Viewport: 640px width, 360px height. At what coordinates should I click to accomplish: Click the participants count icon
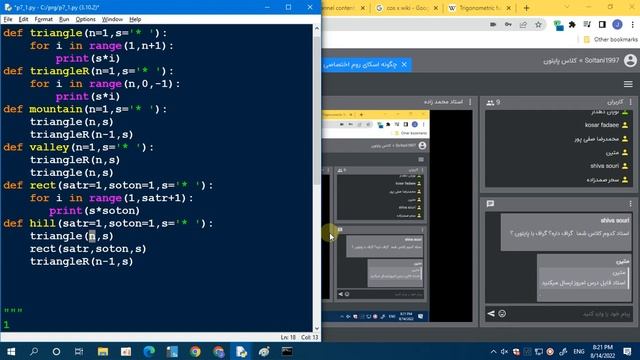click(490, 102)
